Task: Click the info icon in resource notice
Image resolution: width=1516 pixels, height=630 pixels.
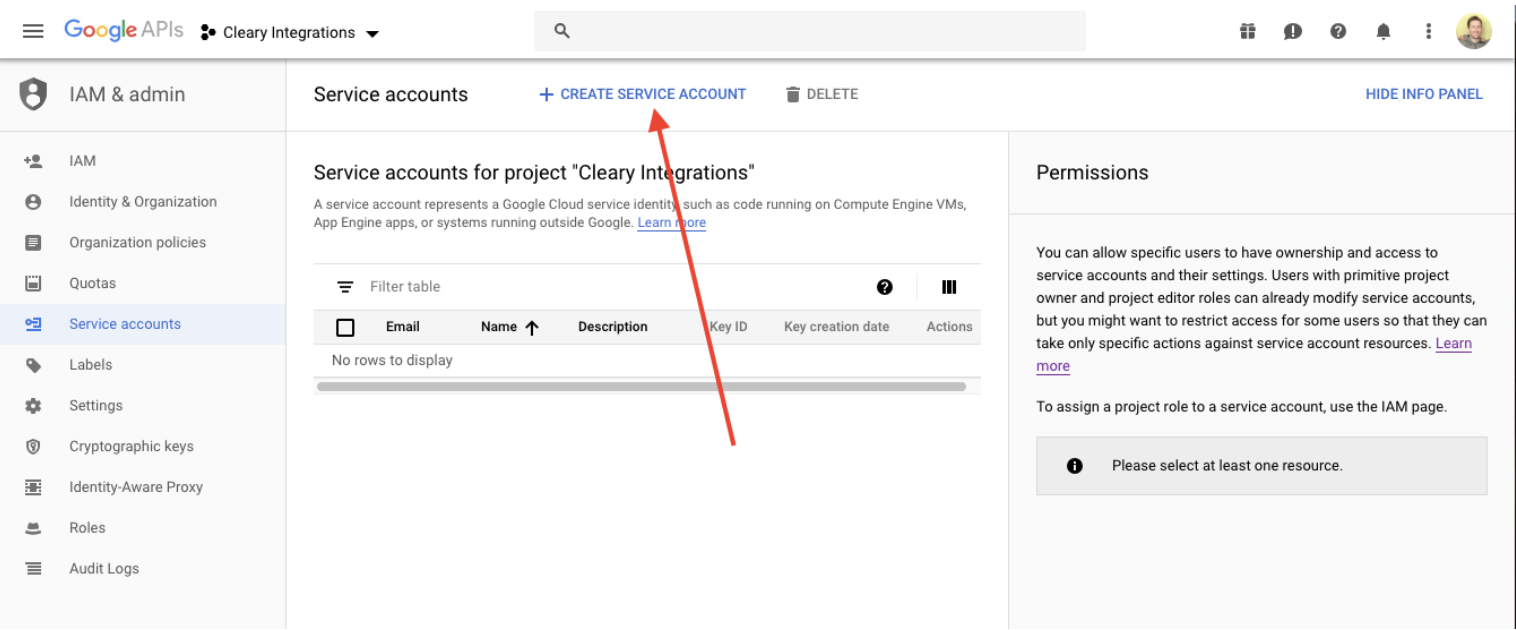Action: coord(1075,466)
